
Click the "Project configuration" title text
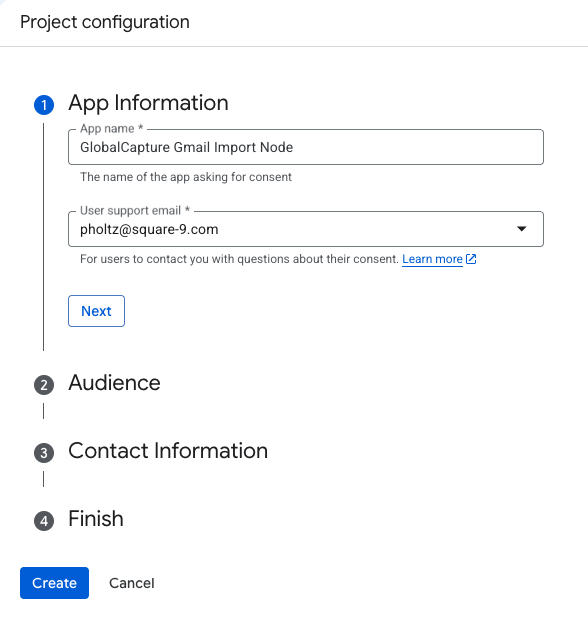[x=105, y=22]
